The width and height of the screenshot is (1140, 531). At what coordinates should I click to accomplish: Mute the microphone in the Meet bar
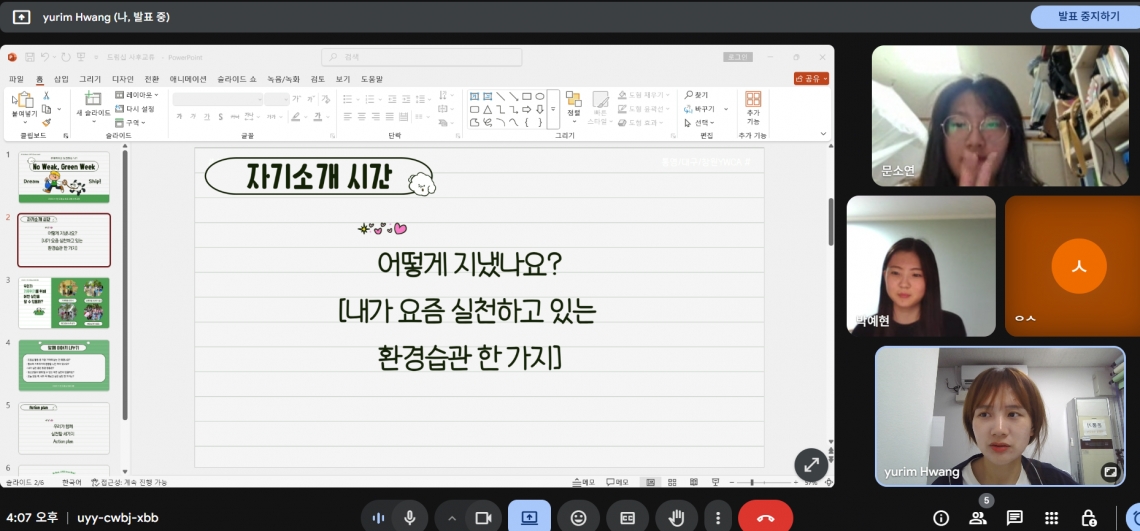click(410, 518)
